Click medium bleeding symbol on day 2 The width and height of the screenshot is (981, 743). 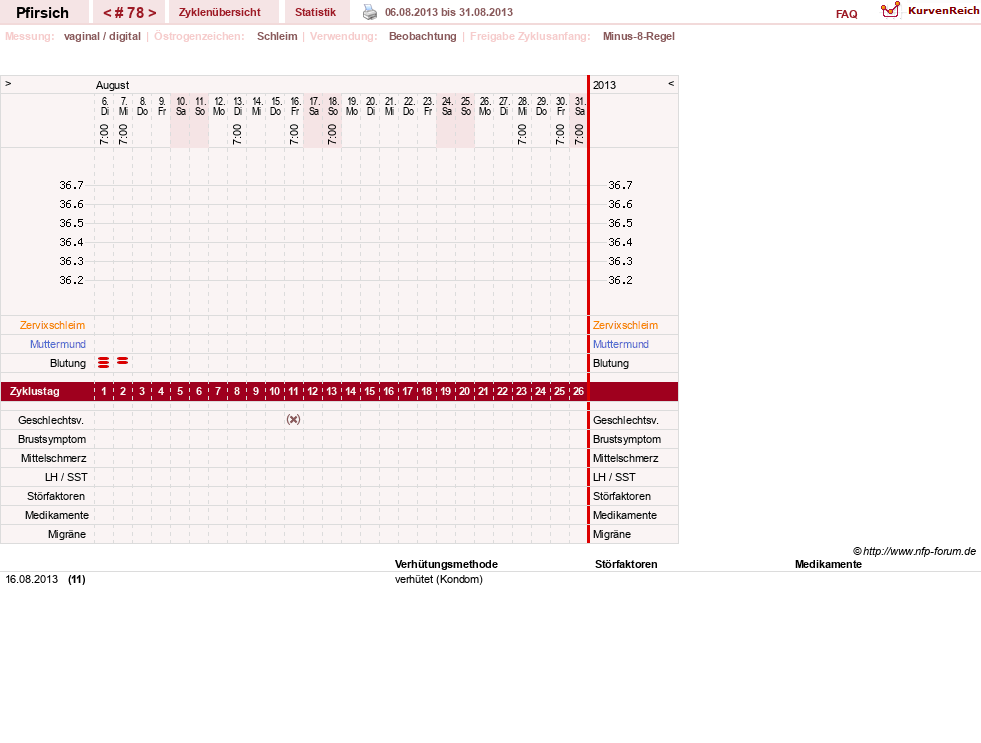(123, 361)
